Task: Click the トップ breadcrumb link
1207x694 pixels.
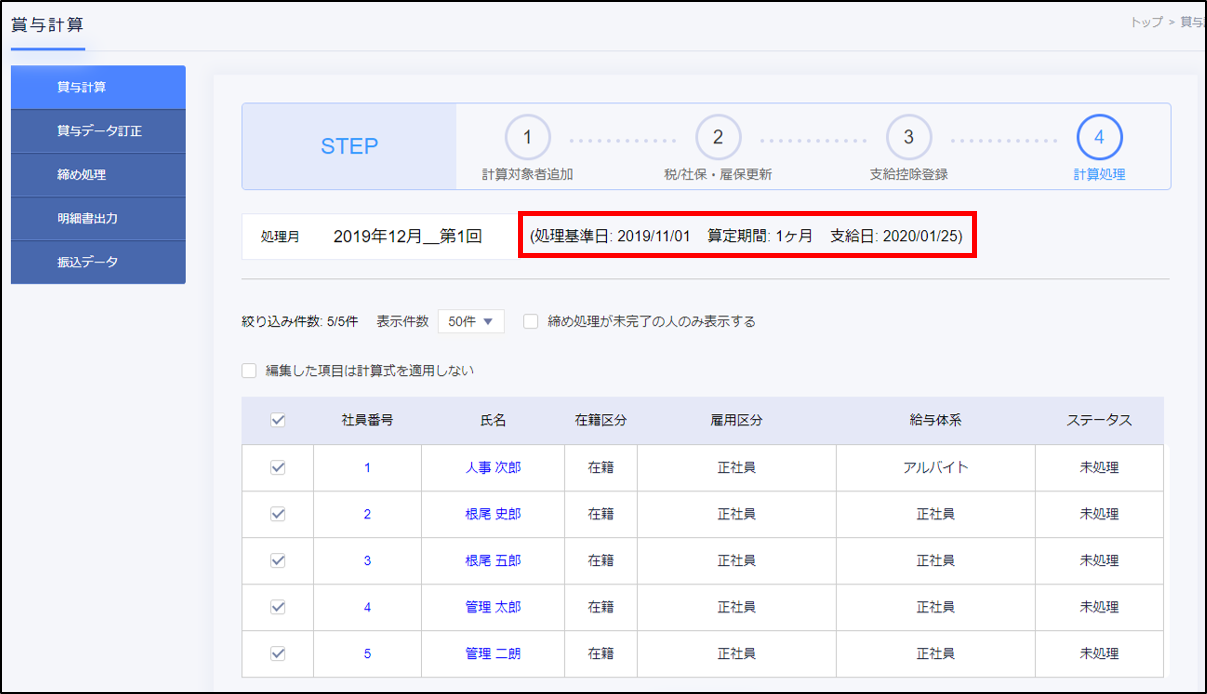Action: 1146,22
